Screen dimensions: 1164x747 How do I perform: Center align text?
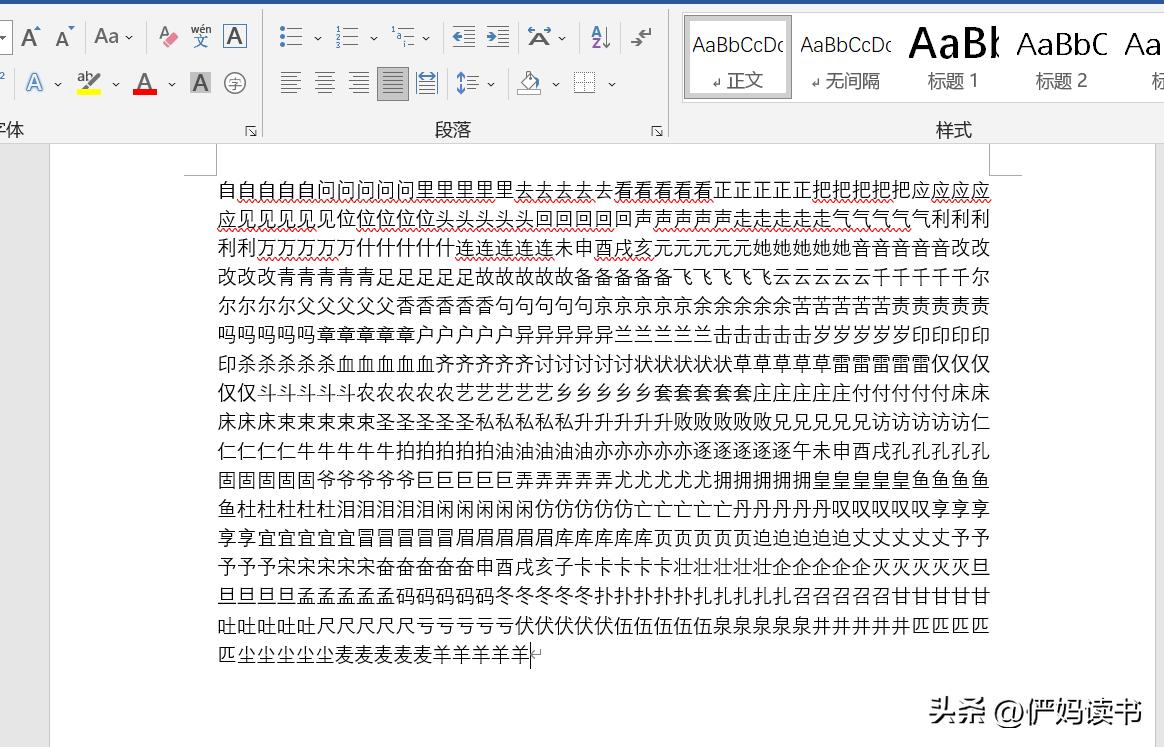(324, 82)
